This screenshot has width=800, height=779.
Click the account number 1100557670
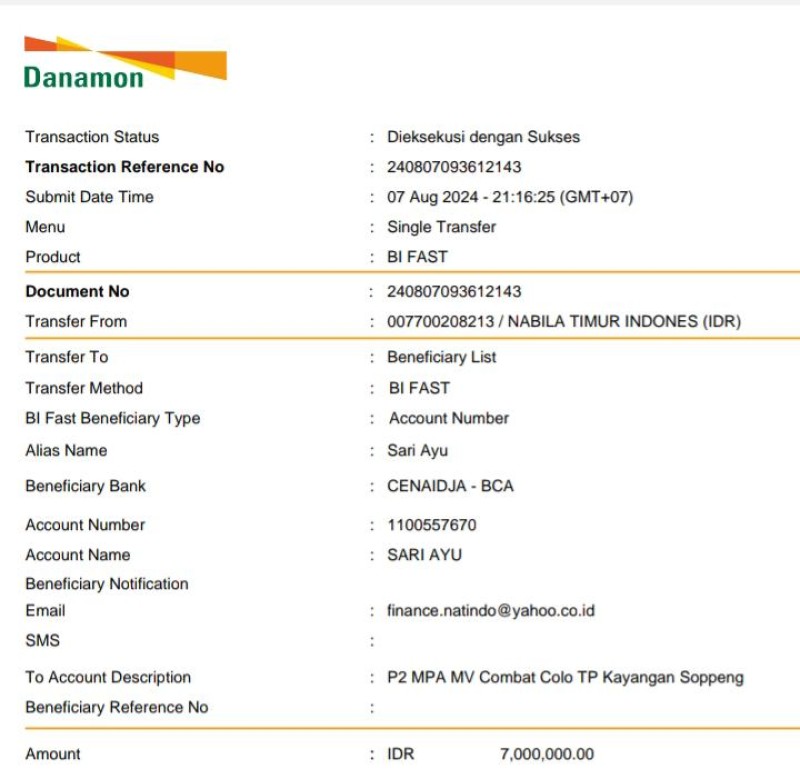click(432, 525)
